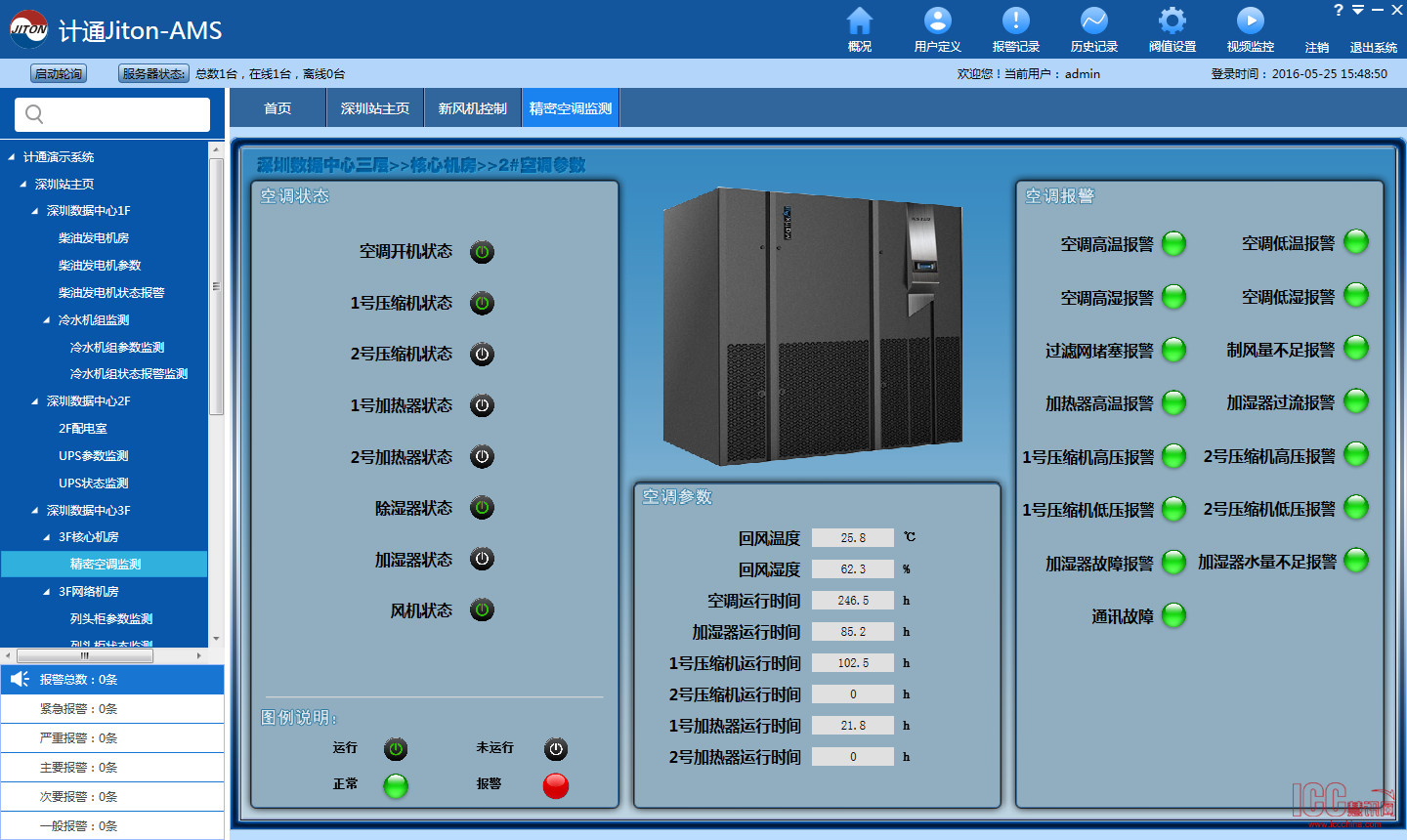Collapse 计通演示系统 tree root
Viewport: 1407px width, 840px height.
tap(12, 156)
